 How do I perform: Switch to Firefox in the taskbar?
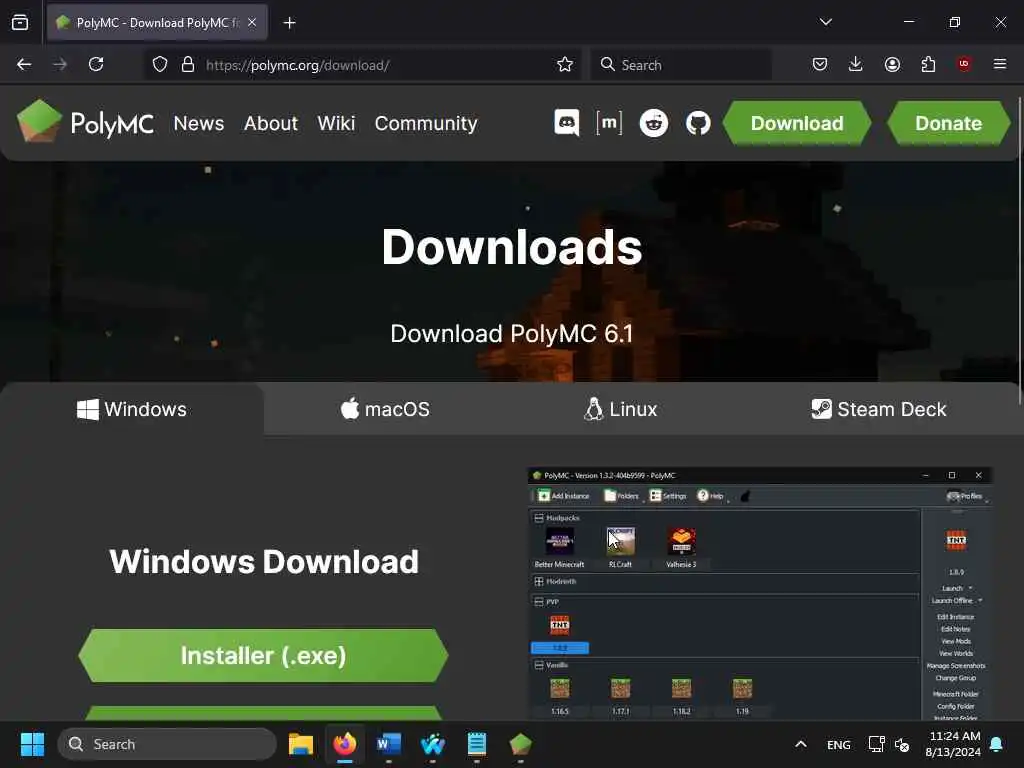[345, 744]
